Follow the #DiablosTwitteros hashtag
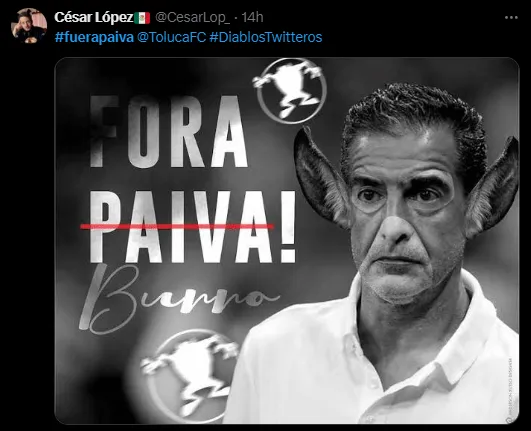531x431 pixels. (266, 37)
